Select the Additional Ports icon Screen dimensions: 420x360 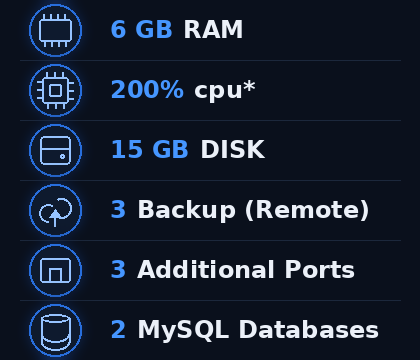point(55,270)
